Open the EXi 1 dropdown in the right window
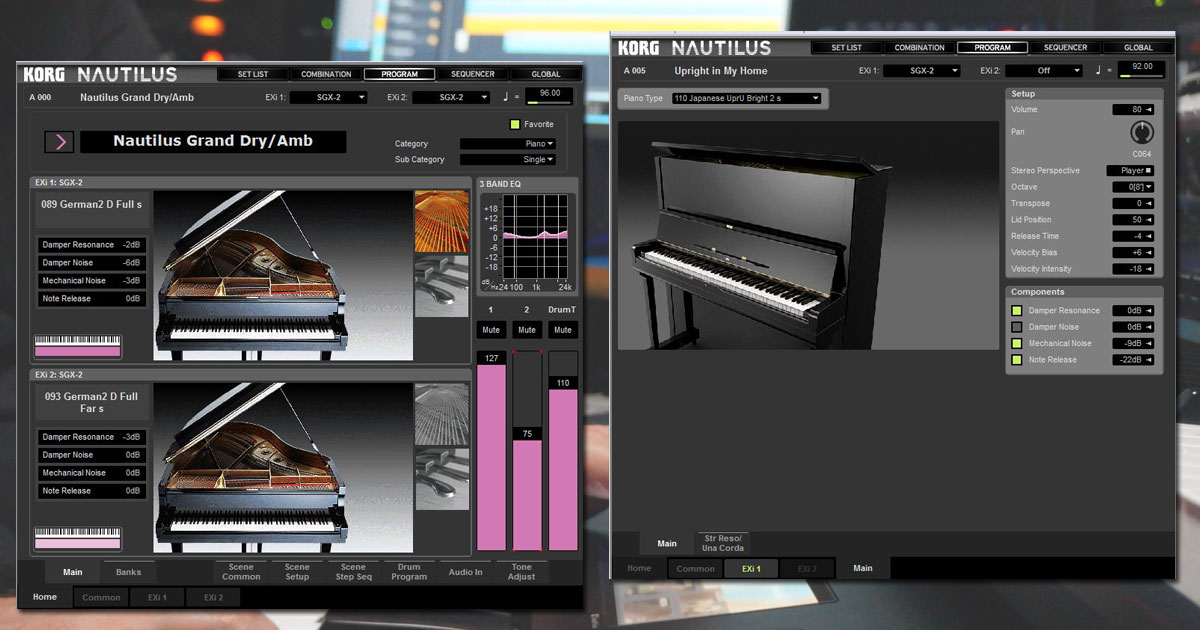Image resolution: width=1200 pixels, height=630 pixels. point(922,71)
